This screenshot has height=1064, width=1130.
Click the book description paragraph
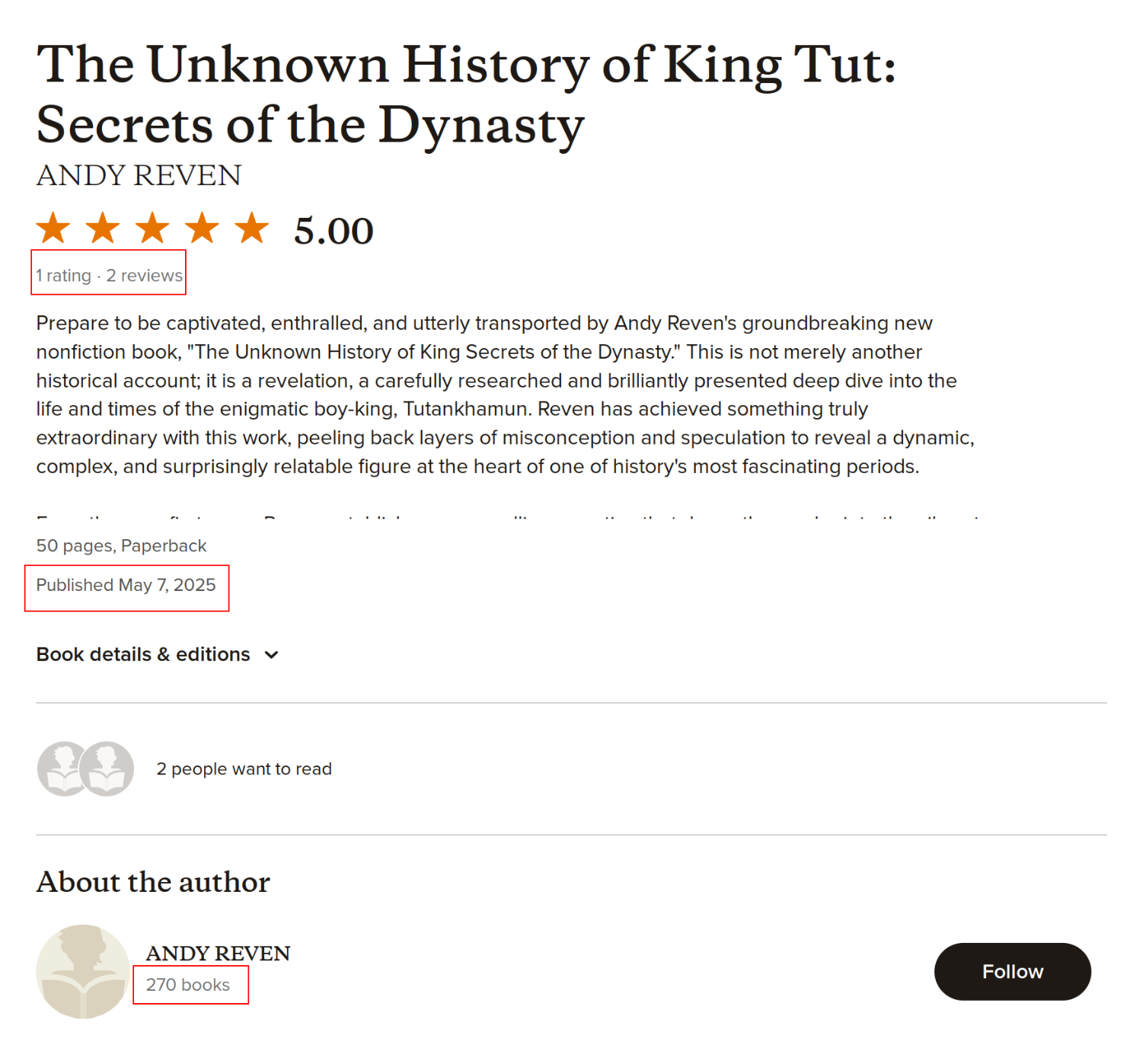tap(503, 395)
